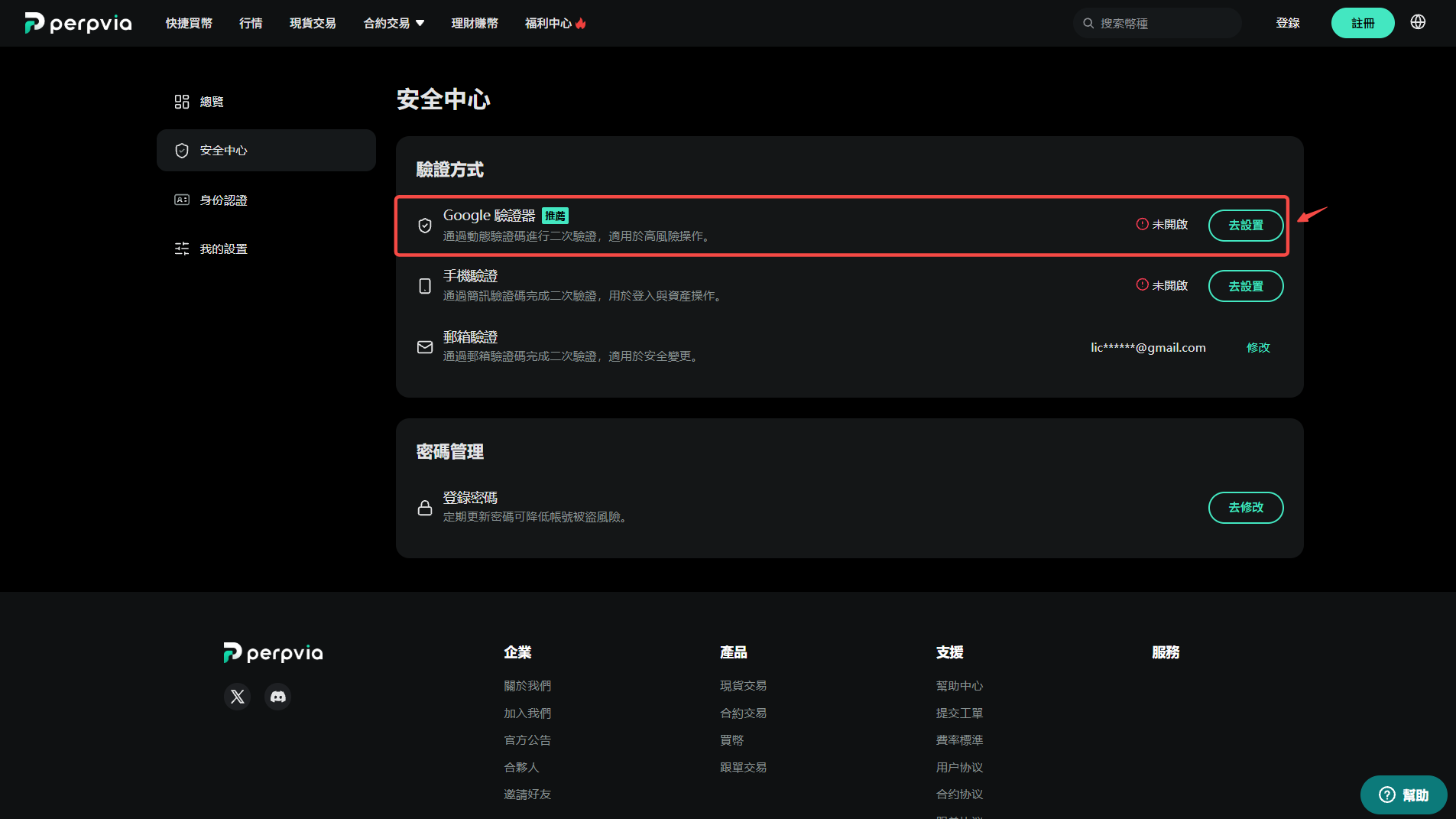The width and height of the screenshot is (1456, 819).
Task: Open 福利中心 from the top navigation
Action: tap(555, 23)
